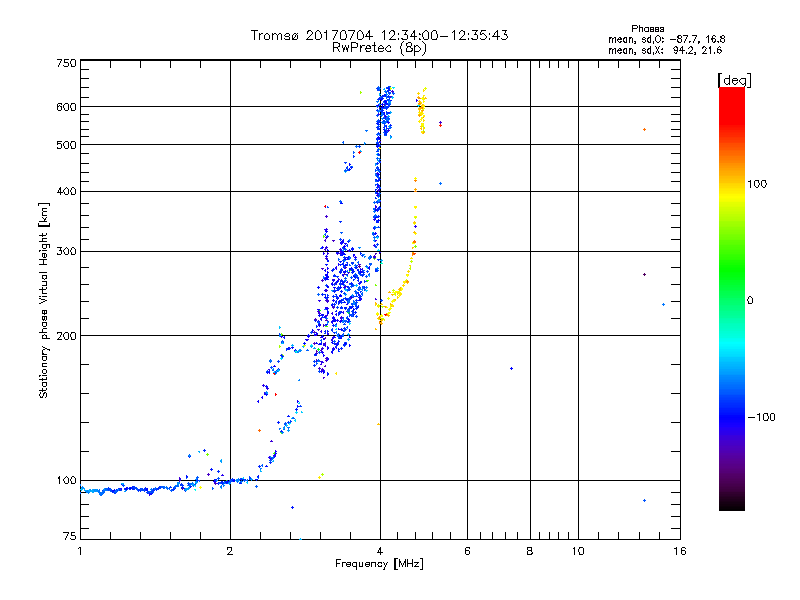
Task: Click the y-axis tick label '200'
Action: click(x=66, y=336)
